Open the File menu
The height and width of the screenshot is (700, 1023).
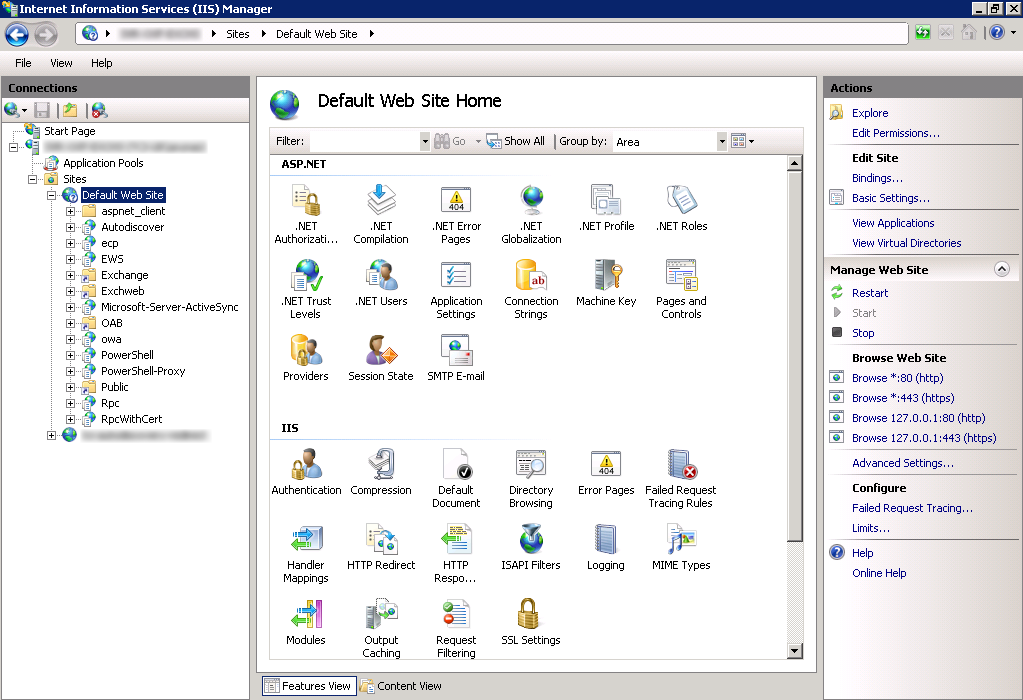(23, 63)
